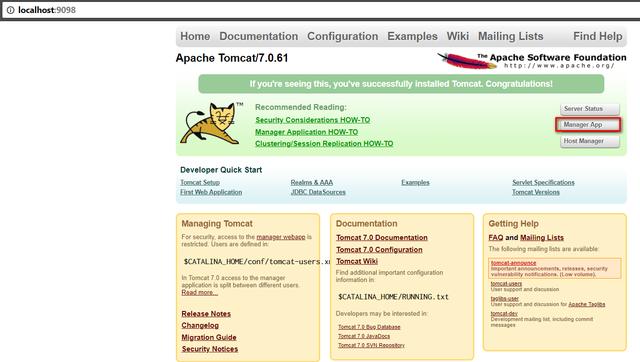The width and height of the screenshot is (640, 362).
Task: Open the tomcat-dev mailing list link
Action: 504,314
